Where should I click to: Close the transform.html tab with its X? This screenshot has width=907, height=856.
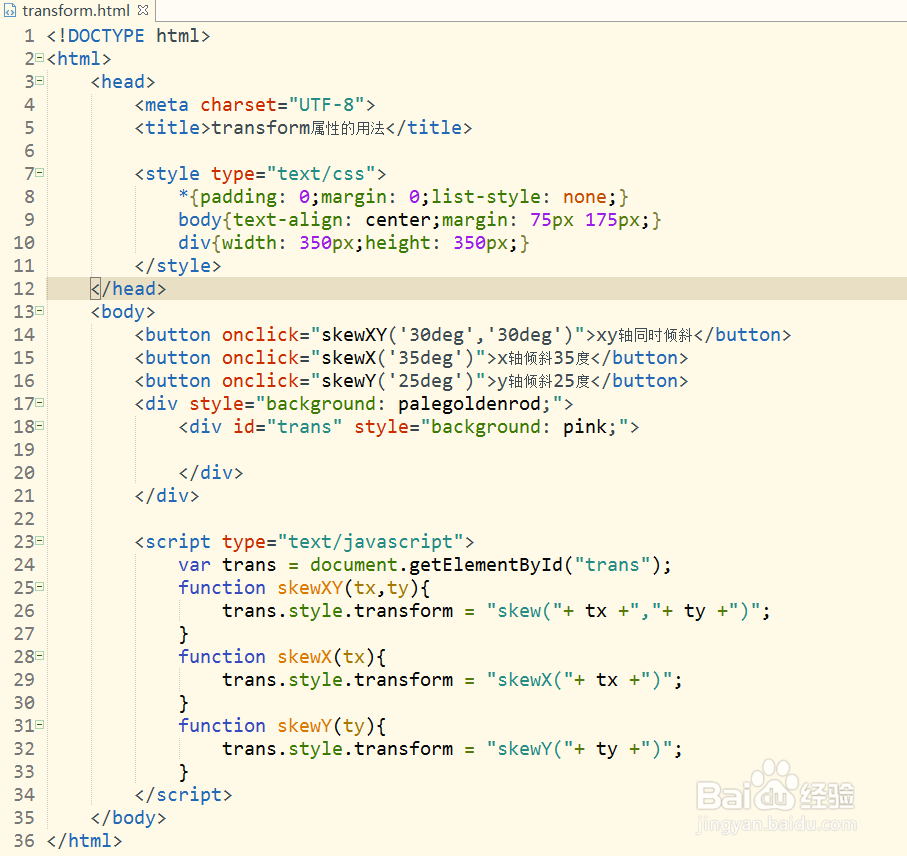[x=143, y=10]
